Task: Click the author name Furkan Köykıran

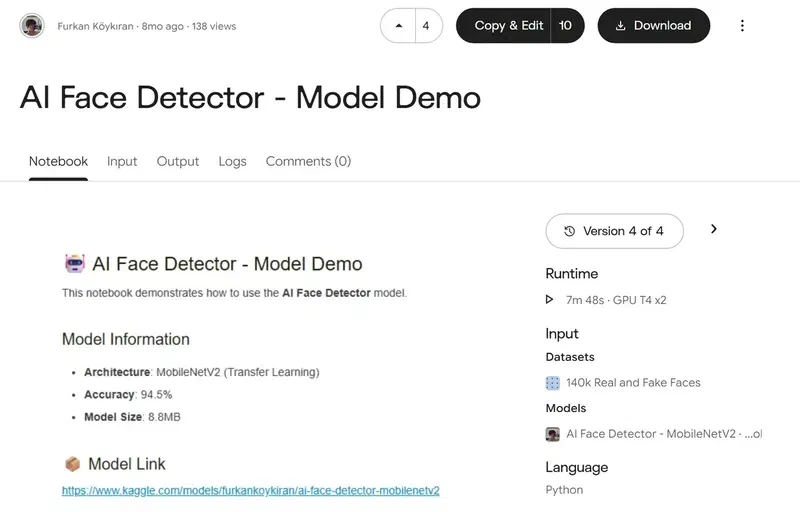Action: 95,26
